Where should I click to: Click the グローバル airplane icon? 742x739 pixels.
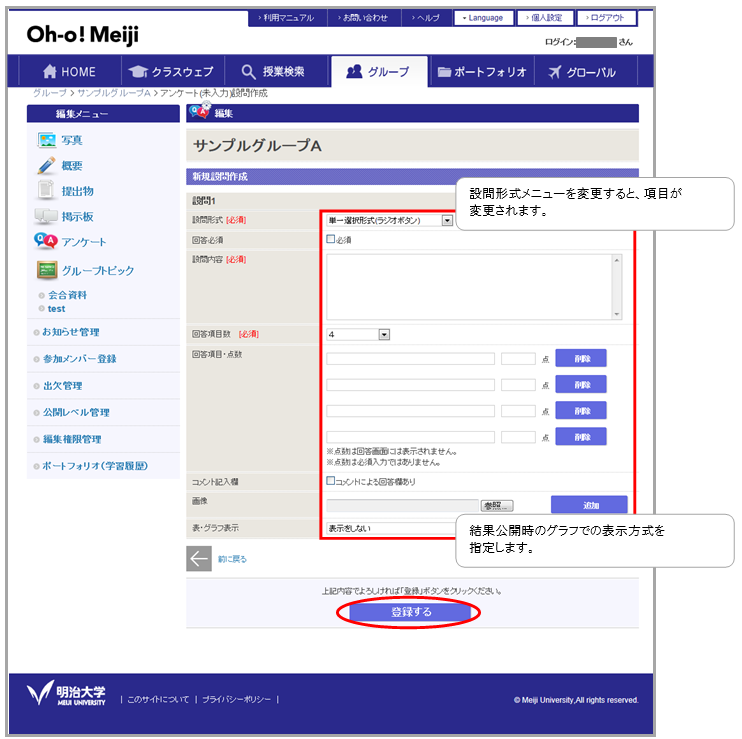click(554, 72)
